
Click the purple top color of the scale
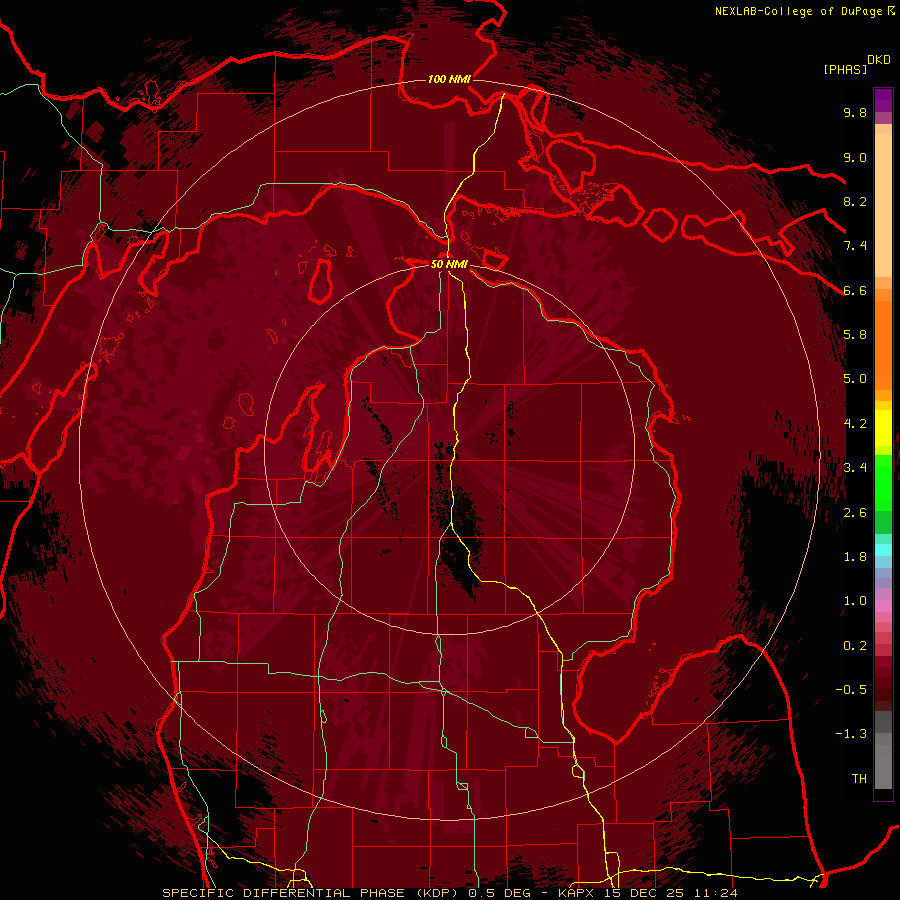[x=883, y=100]
